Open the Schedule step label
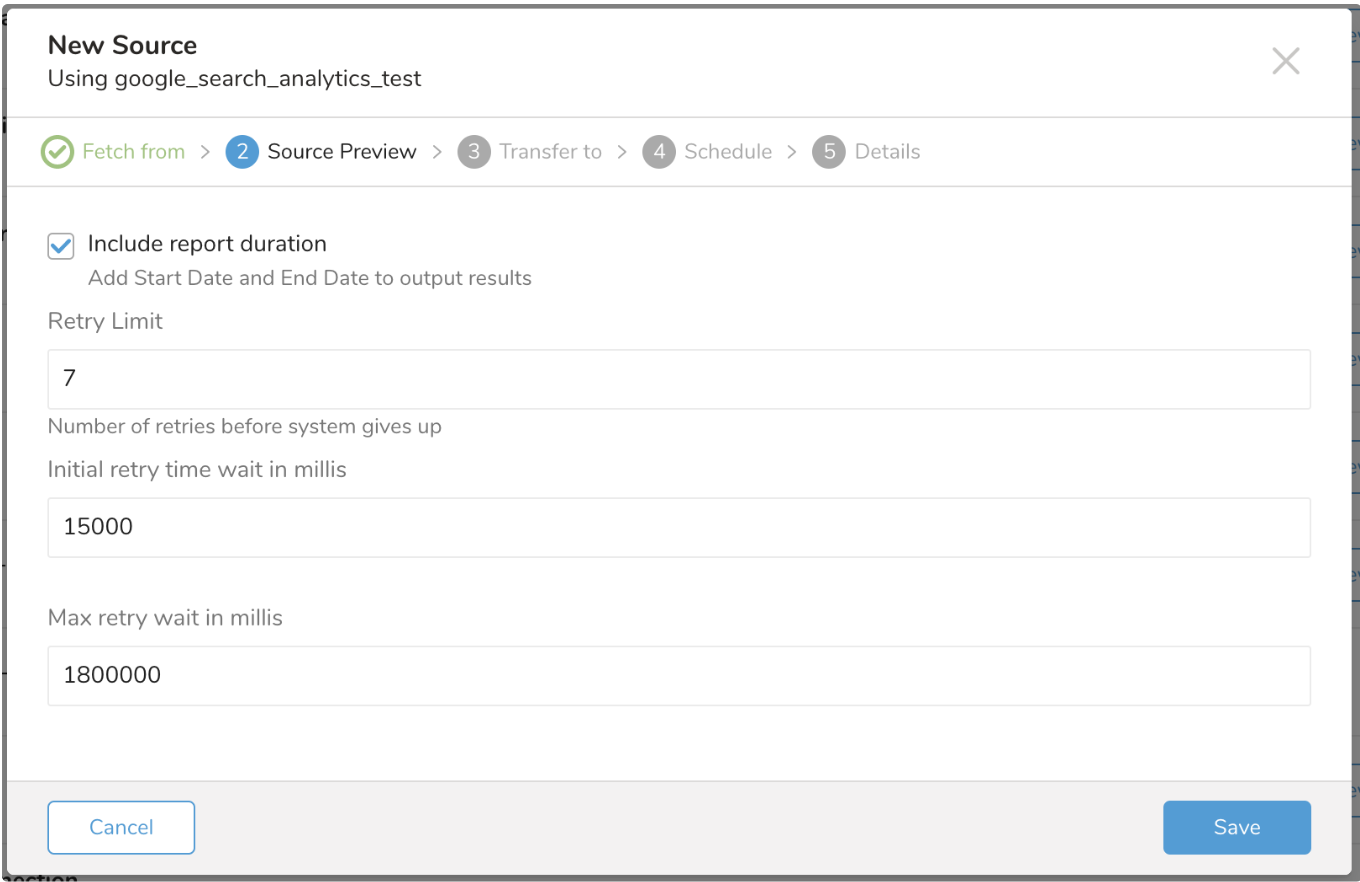1360x882 pixels. [x=728, y=152]
